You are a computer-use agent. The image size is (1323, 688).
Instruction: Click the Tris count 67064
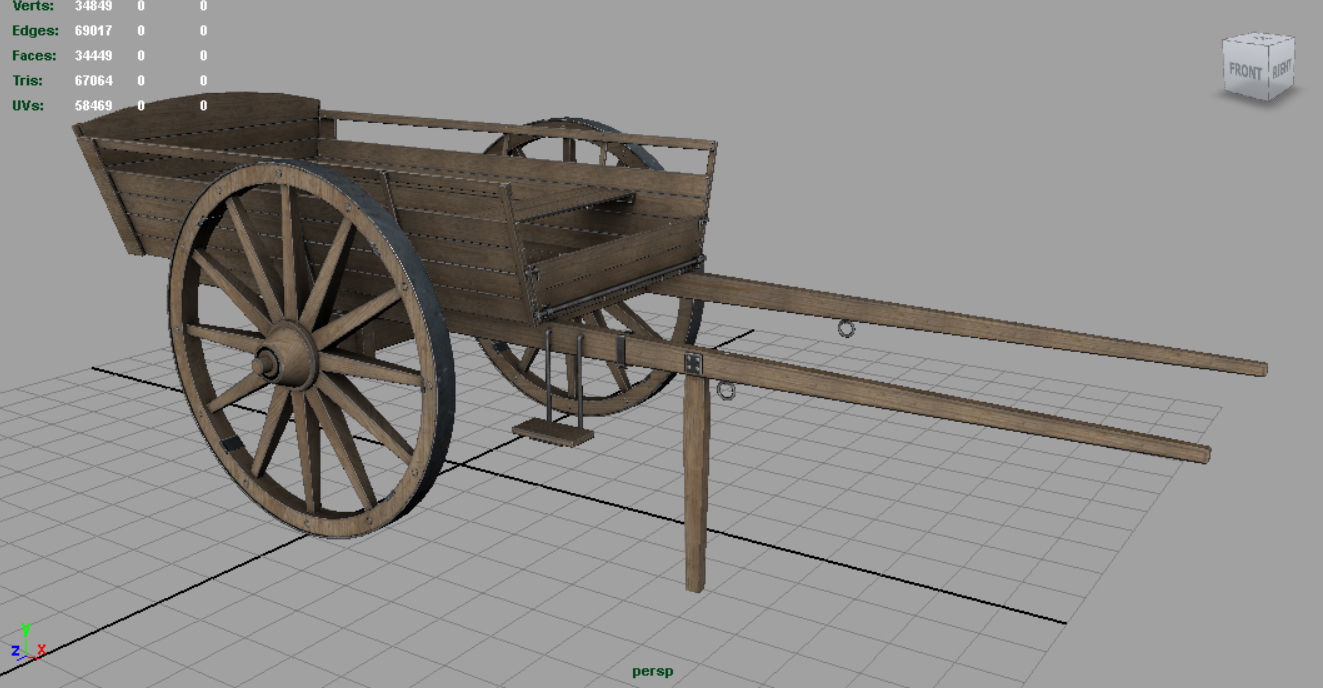pos(93,81)
